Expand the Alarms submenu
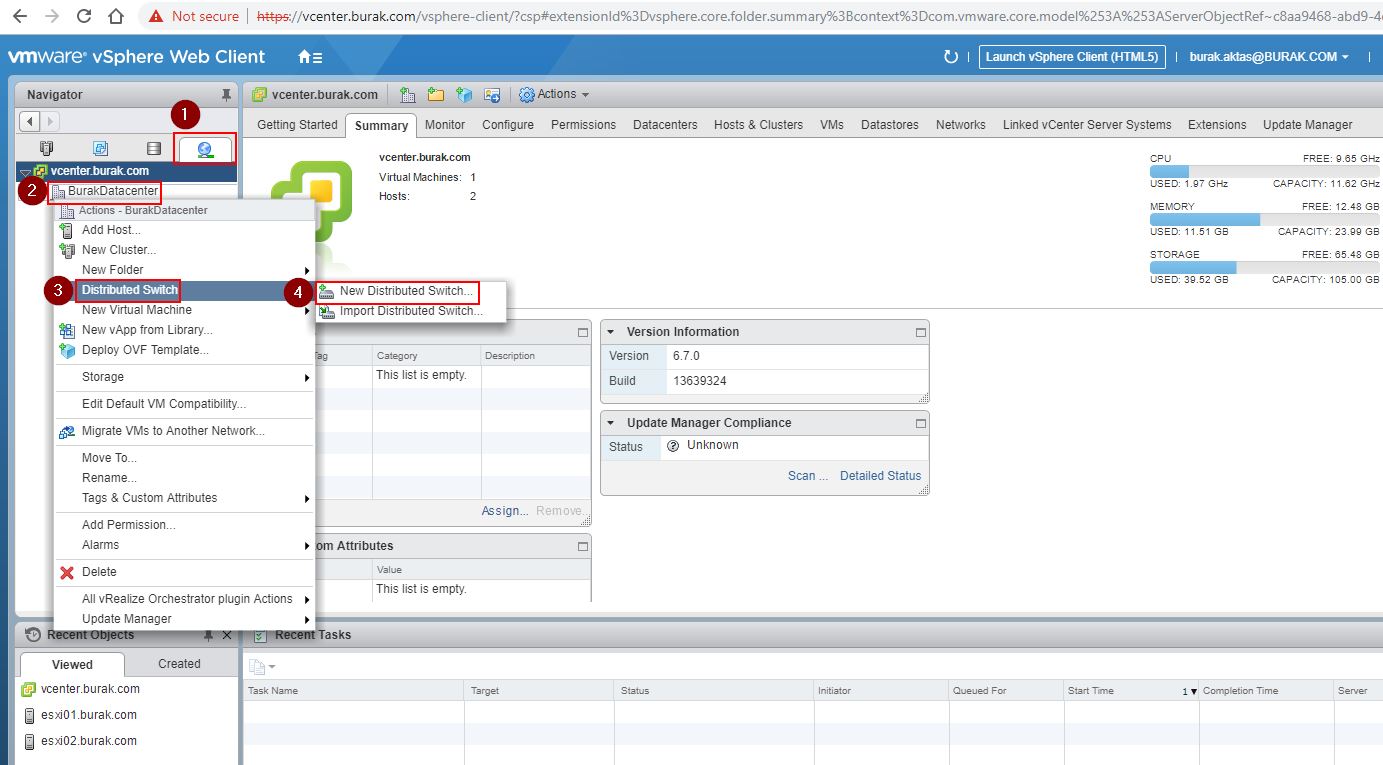 click(x=184, y=545)
